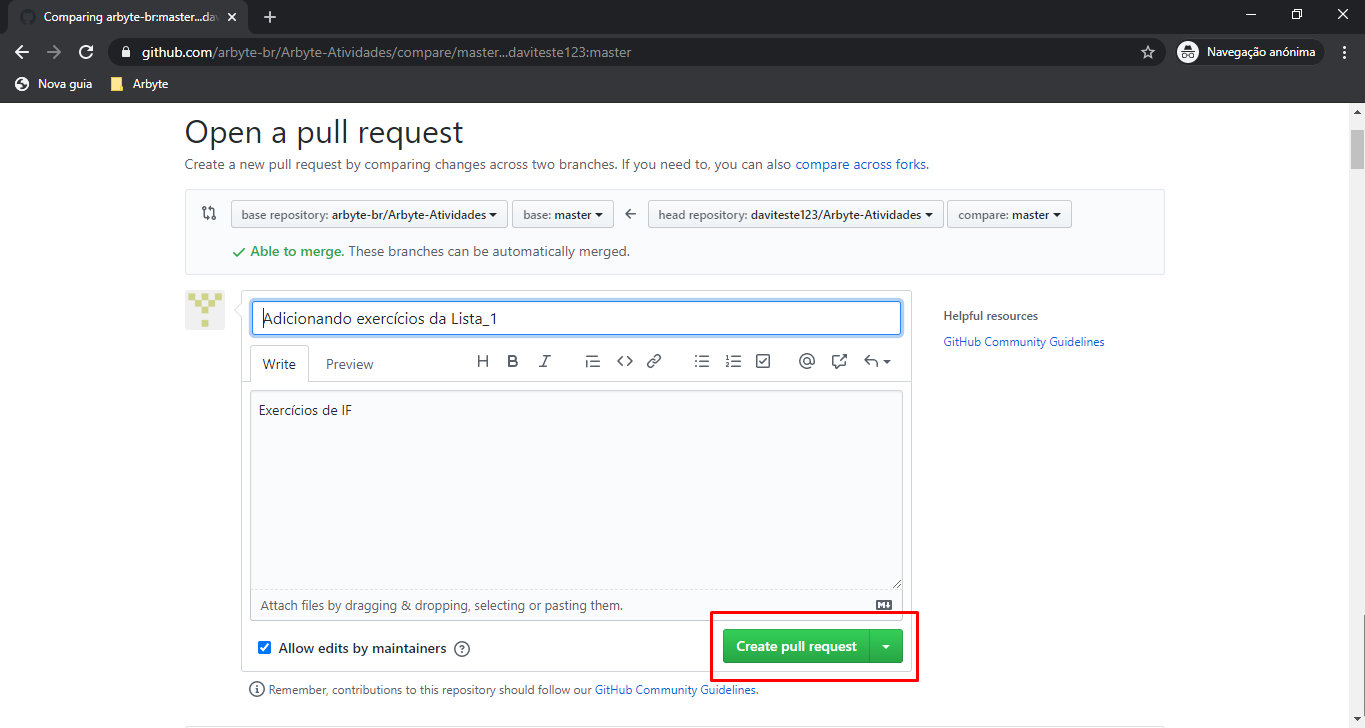1365x728 pixels.
Task: Focus the pull request title field
Action: (576, 318)
